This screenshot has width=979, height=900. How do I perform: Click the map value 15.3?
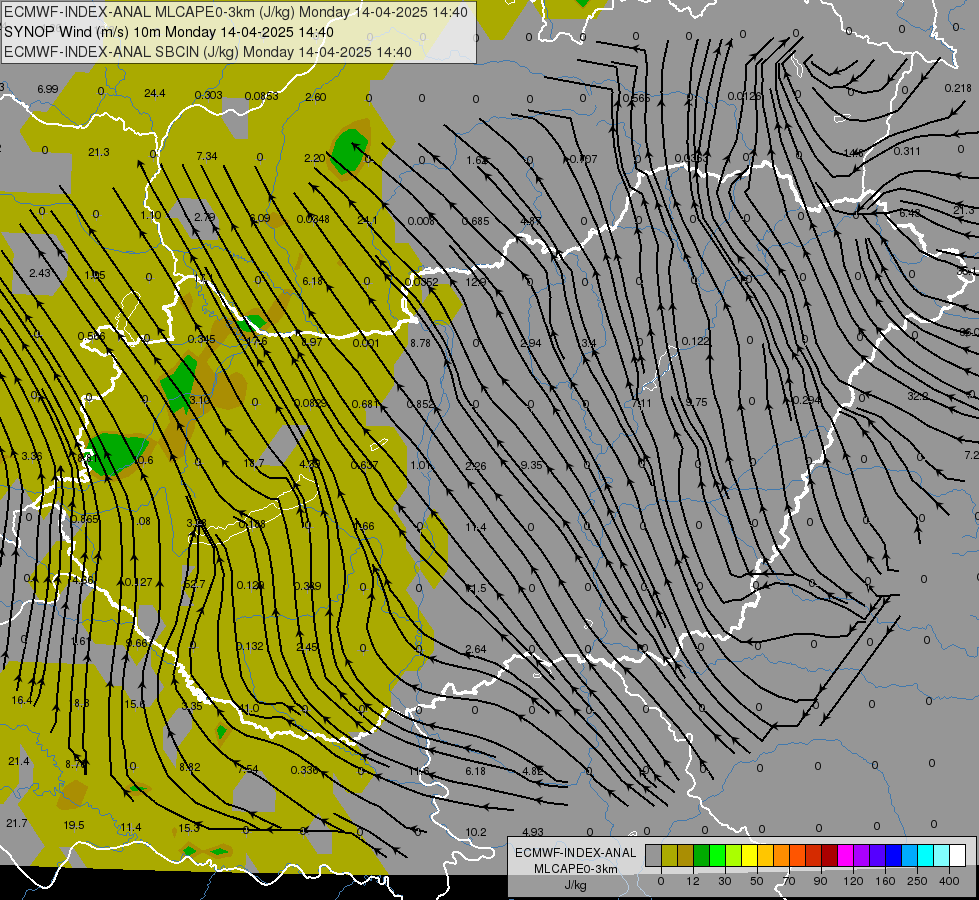coord(189,828)
